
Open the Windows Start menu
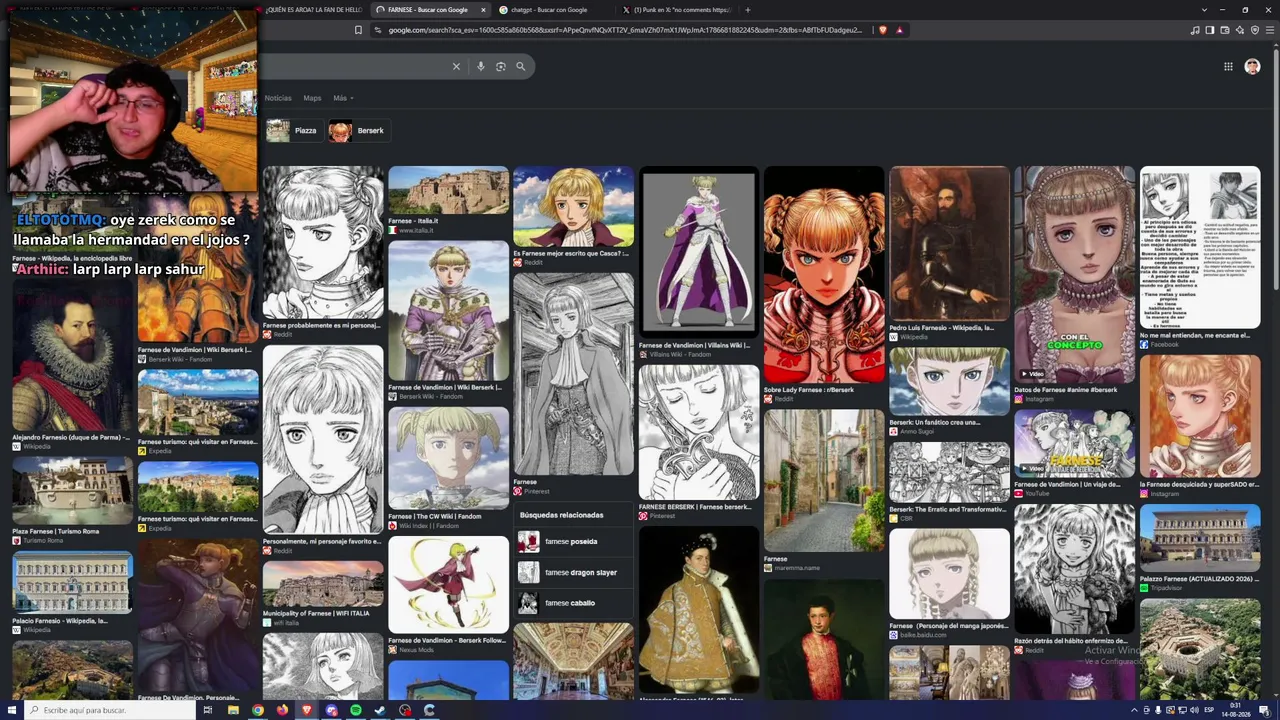point(10,710)
